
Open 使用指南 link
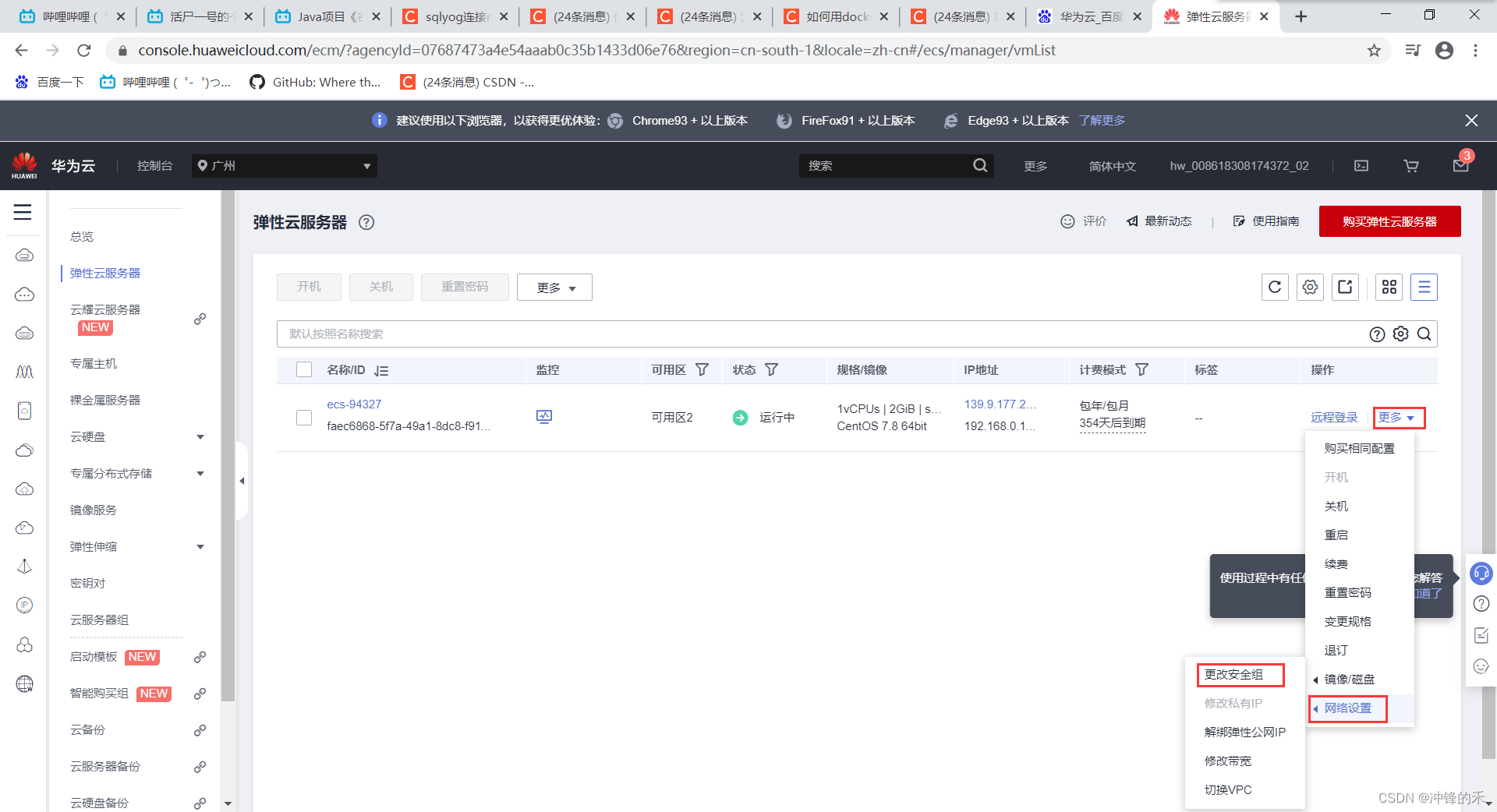[1266, 221]
